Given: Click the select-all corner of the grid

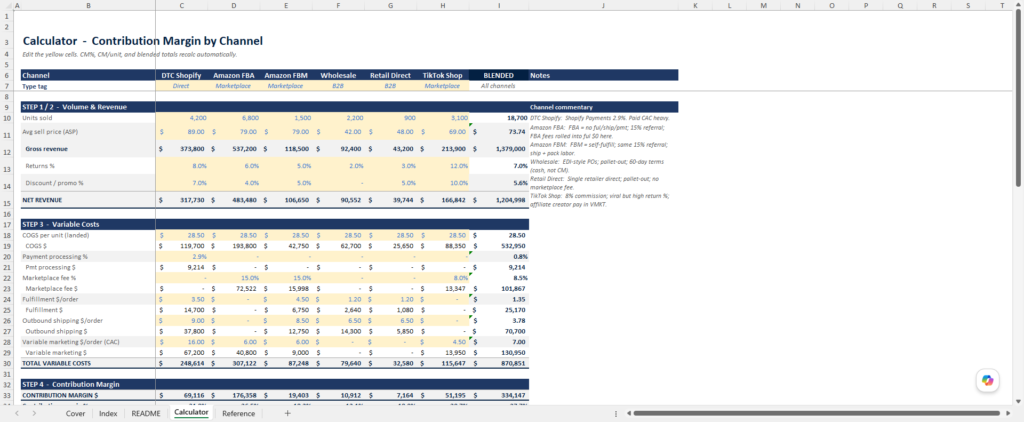Looking at the screenshot, I should coord(7,5).
